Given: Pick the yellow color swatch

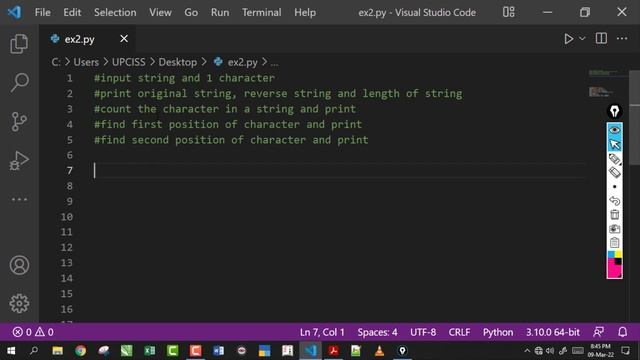Looking at the screenshot, I should [618, 255].
